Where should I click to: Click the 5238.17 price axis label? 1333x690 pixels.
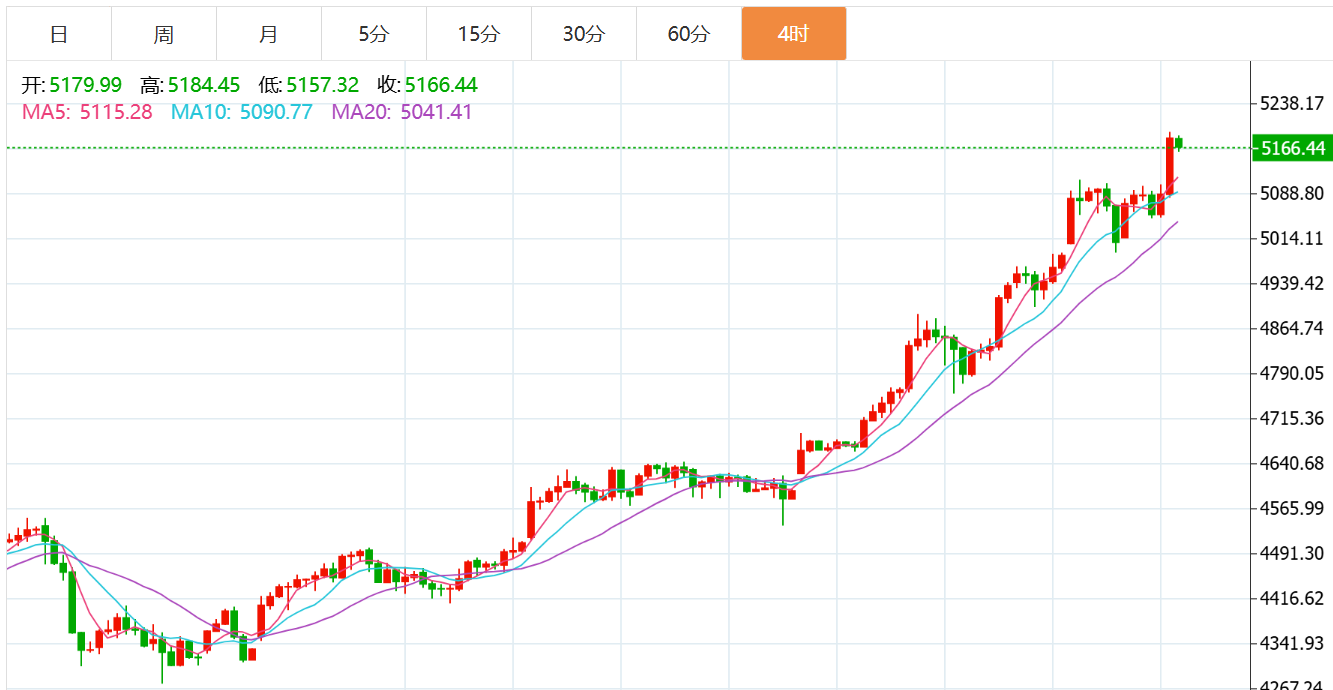1293,104
